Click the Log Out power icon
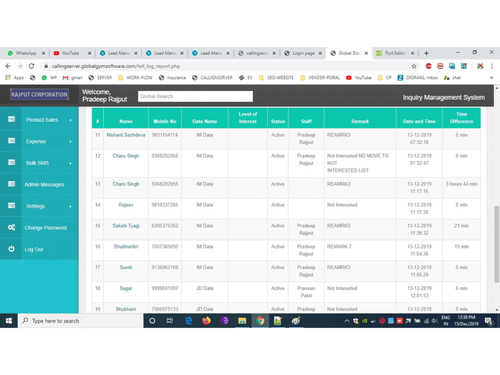The height and width of the screenshot is (375, 500). pos(11,249)
